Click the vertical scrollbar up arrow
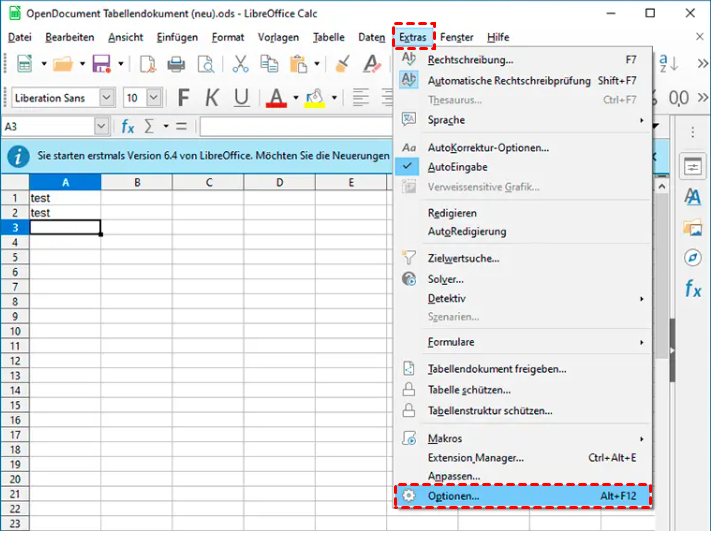Image resolution: width=711 pixels, height=533 pixels. pyautogui.click(x=662, y=186)
